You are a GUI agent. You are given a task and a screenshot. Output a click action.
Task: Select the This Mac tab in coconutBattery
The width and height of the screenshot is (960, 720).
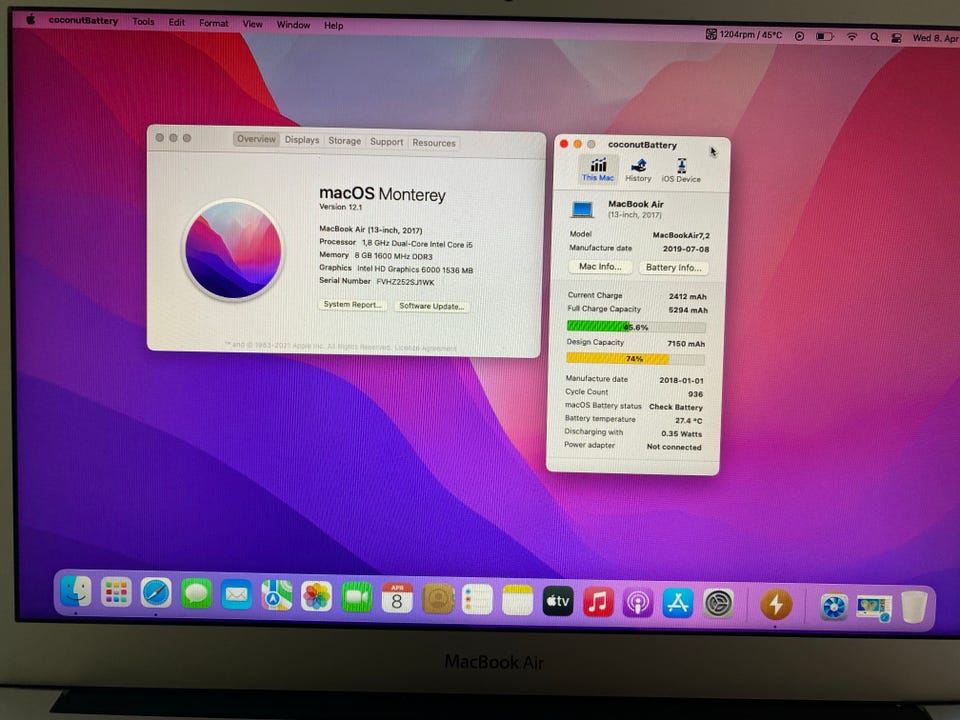point(598,169)
